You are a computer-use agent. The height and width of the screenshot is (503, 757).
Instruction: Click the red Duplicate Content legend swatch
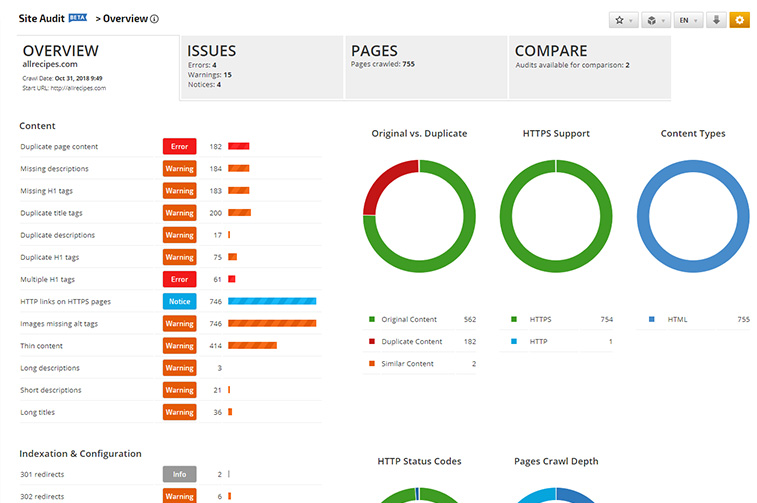click(372, 342)
